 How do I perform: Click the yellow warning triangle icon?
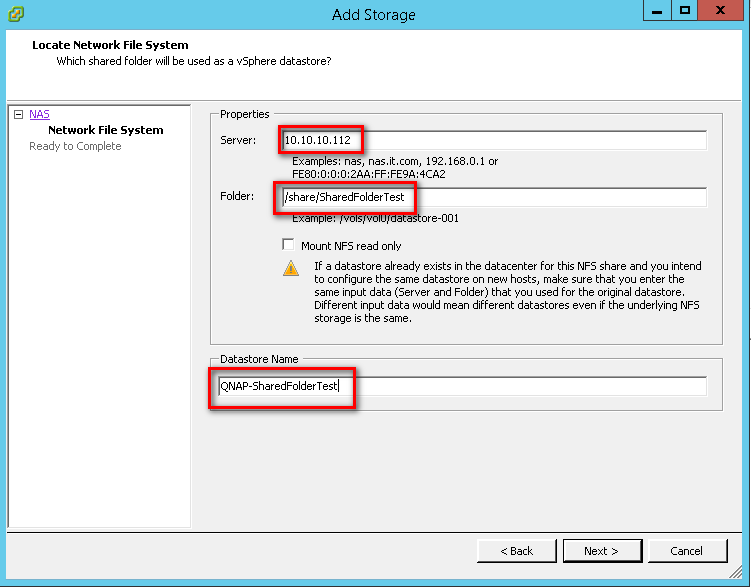[291, 268]
